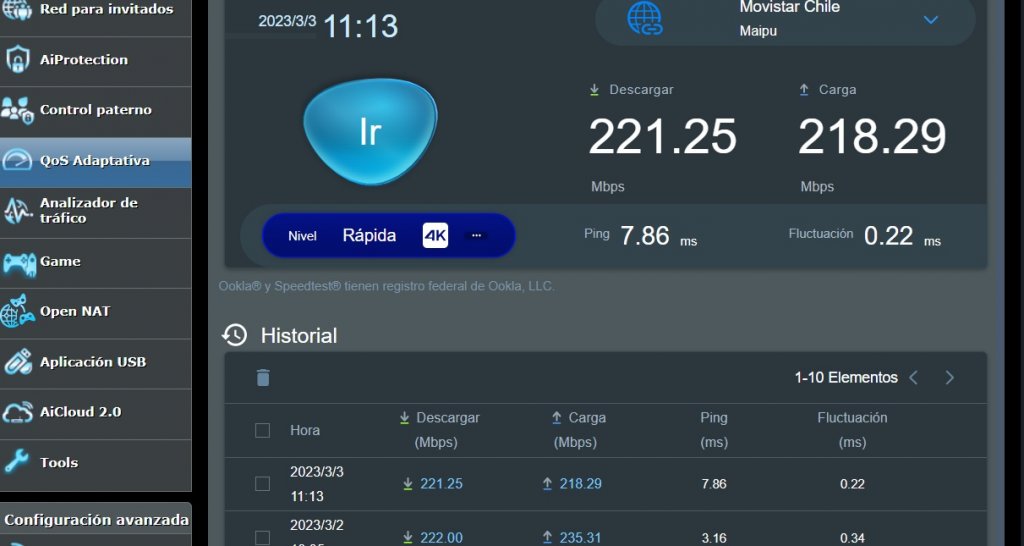Open Red para invitados menu item
This screenshot has width=1024, height=546.
tap(95, 9)
